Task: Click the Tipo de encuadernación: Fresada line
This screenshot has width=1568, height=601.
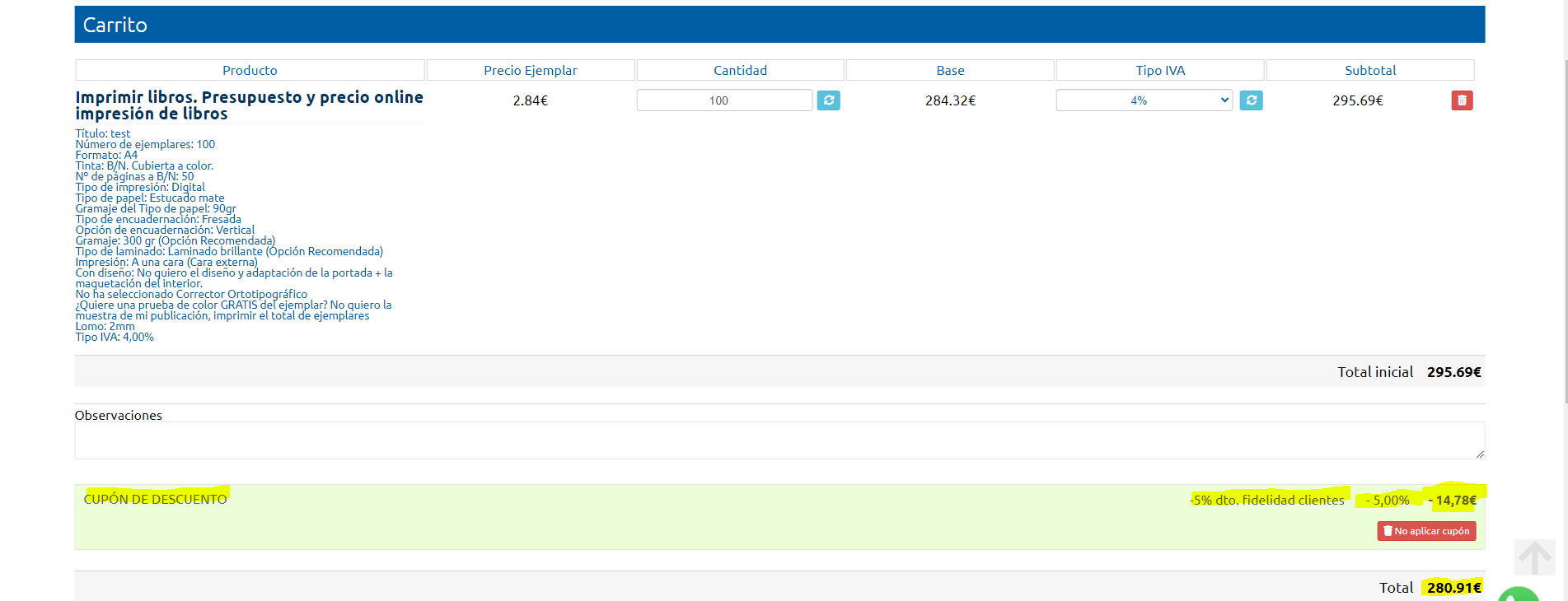Action: click(158, 219)
